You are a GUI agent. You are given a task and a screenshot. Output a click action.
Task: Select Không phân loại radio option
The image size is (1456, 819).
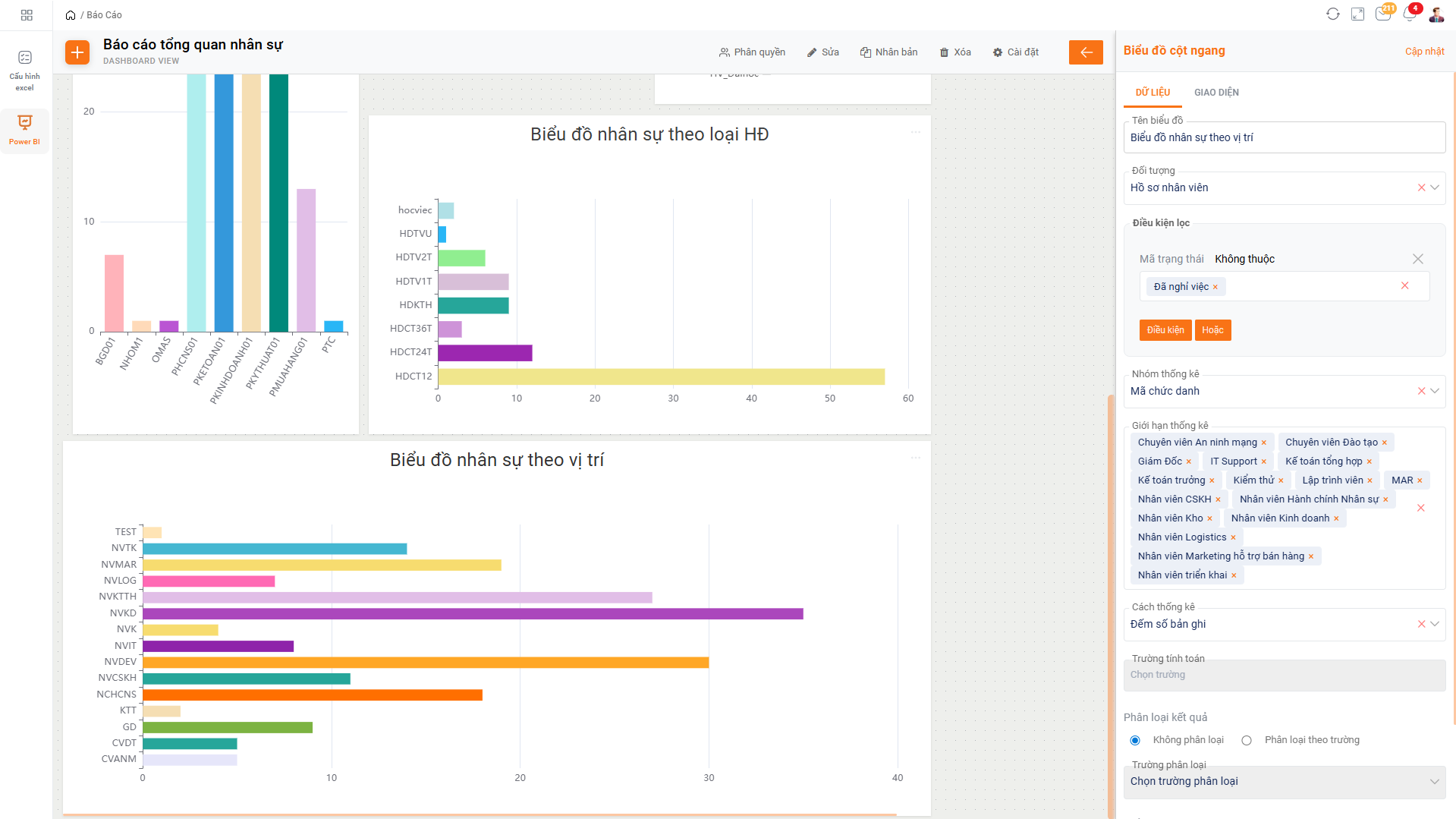tap(1135, 740)
